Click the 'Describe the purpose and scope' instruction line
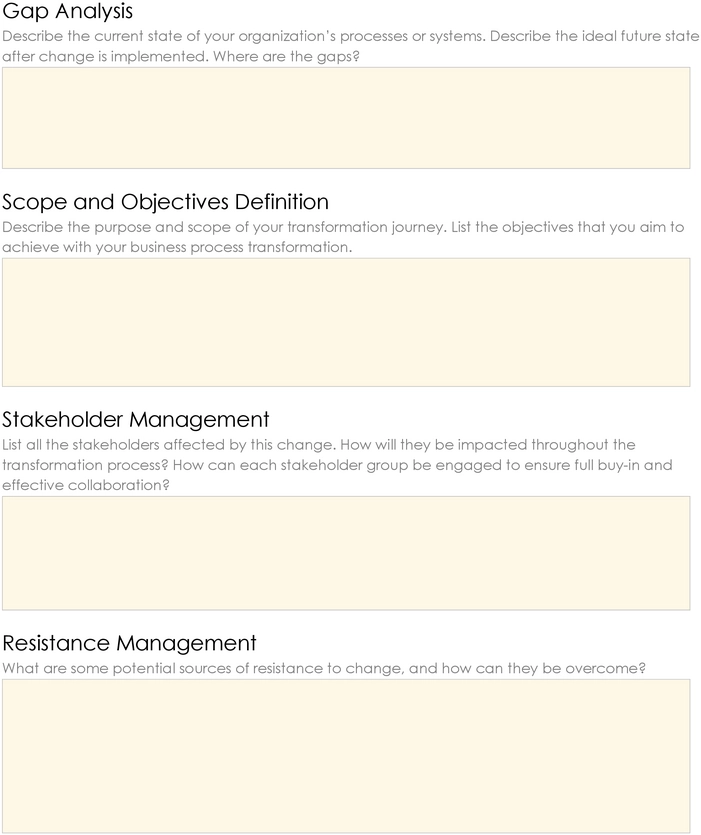Image resolution: width=701 pixels, height=835 pixels. (x=343, y=227)
